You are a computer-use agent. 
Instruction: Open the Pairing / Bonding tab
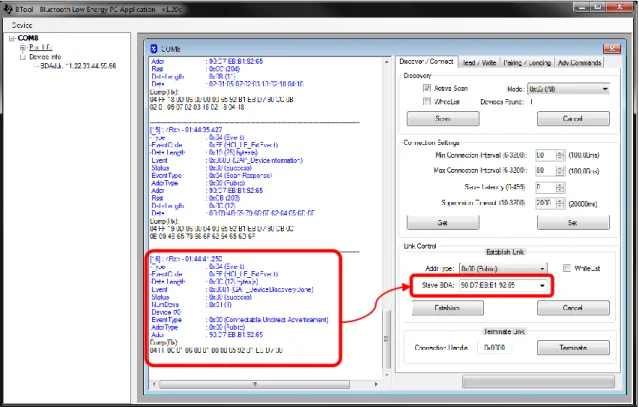pos(527,63)
